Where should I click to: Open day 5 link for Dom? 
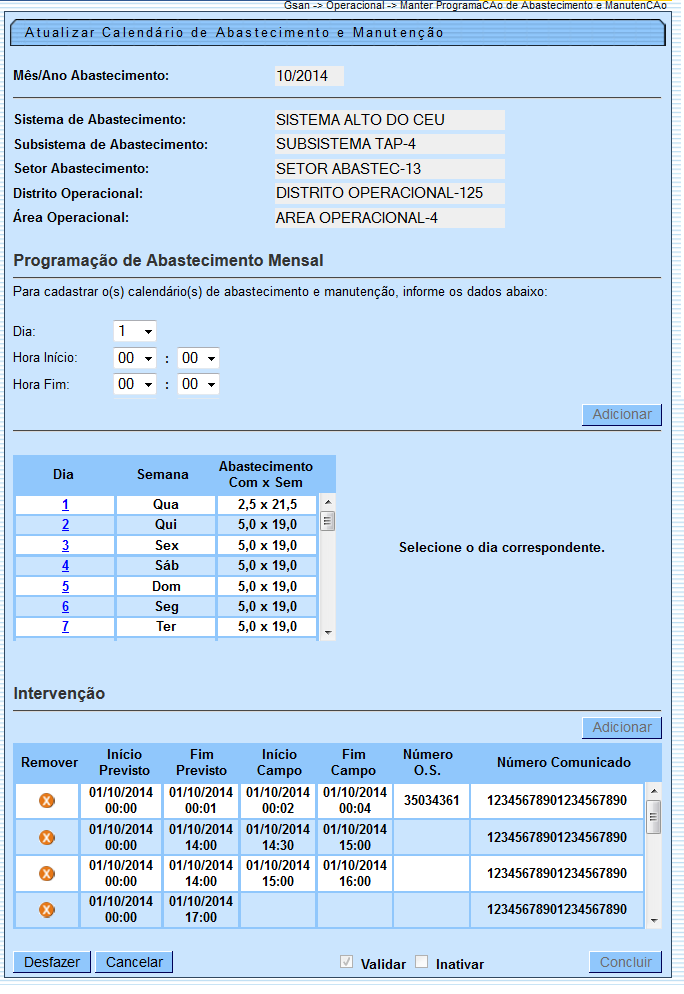click(x=65, y=587)
